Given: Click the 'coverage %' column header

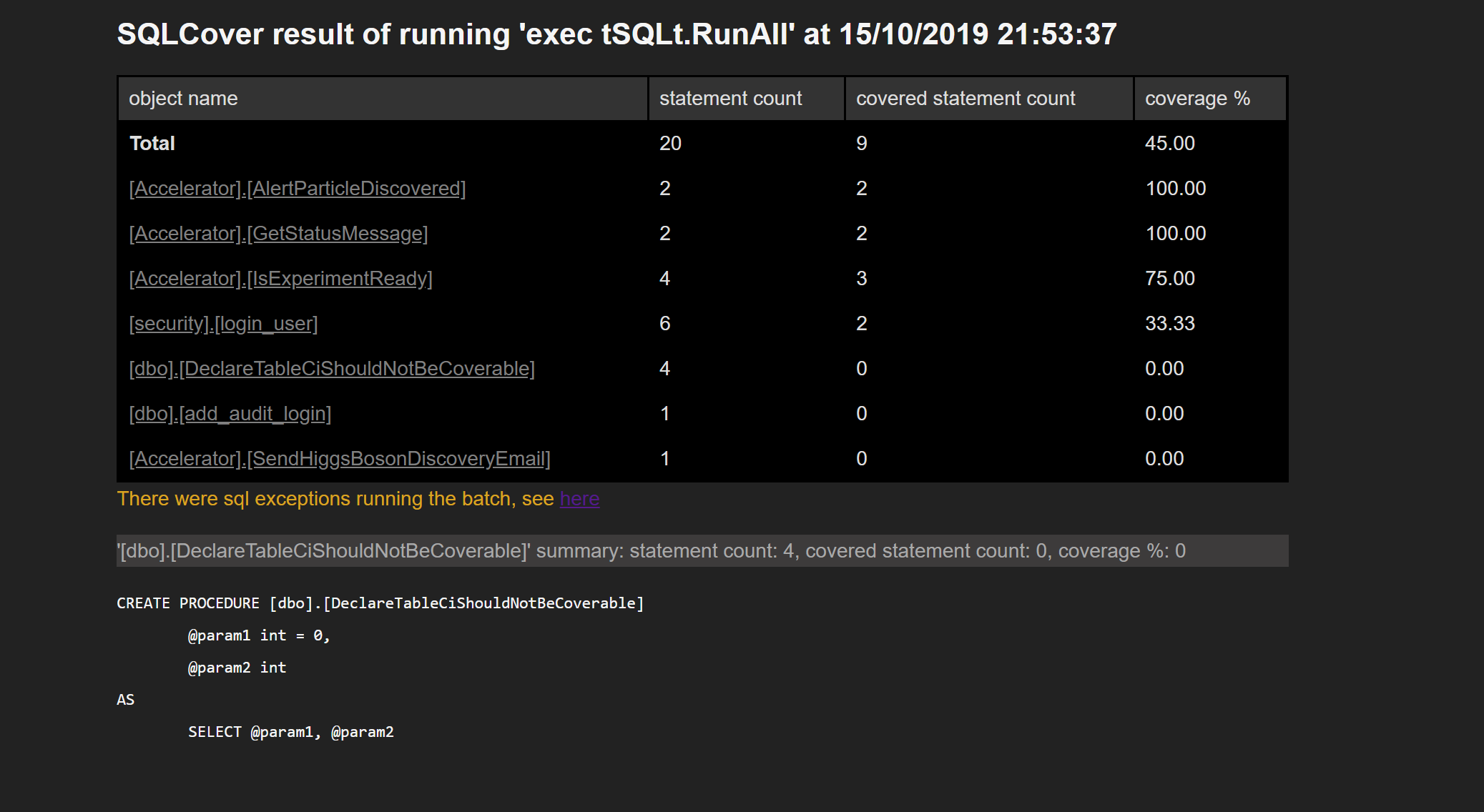Looking at the screenshot, I should 1210,99.
